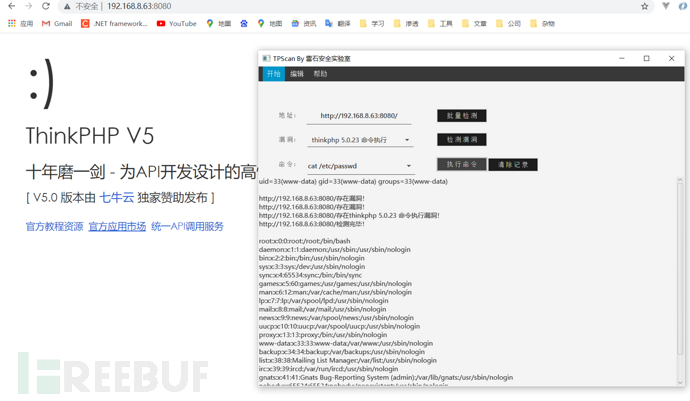690x401 pixels.
Task: Click the output panel vertical scrollbar
Action: [680, 281]
